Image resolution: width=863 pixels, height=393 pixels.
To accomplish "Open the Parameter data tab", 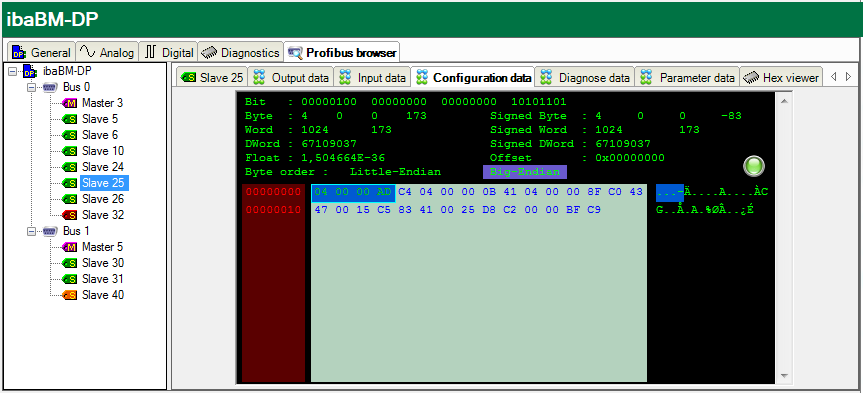I will click(687, 78).
